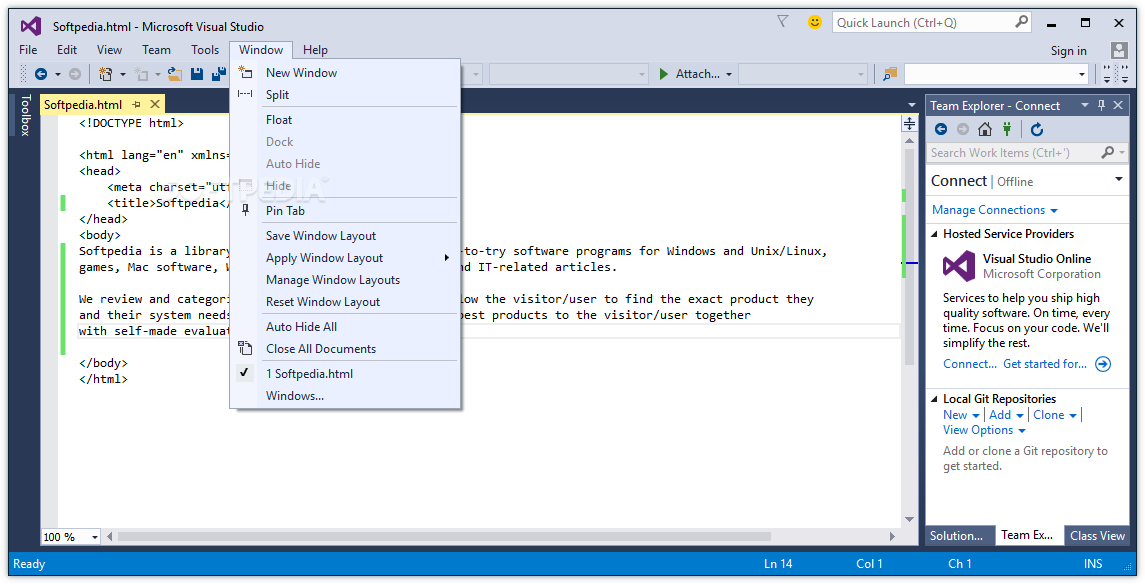Select checked window 1 Softpedia.html
This screenshot has width=1145, height=584.
point(345,374)
